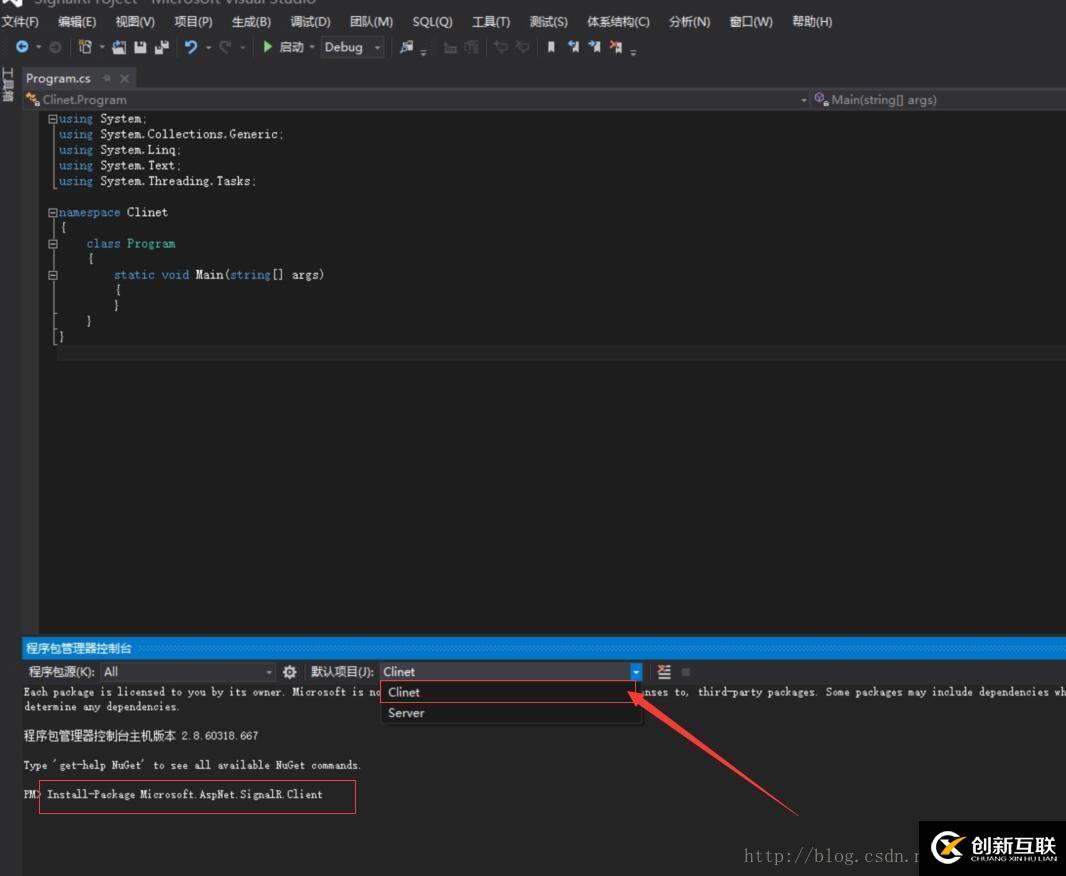The width and height of the screenshot is (1066, 876).
Task: Collapse the class Program block
Action: 52,244
